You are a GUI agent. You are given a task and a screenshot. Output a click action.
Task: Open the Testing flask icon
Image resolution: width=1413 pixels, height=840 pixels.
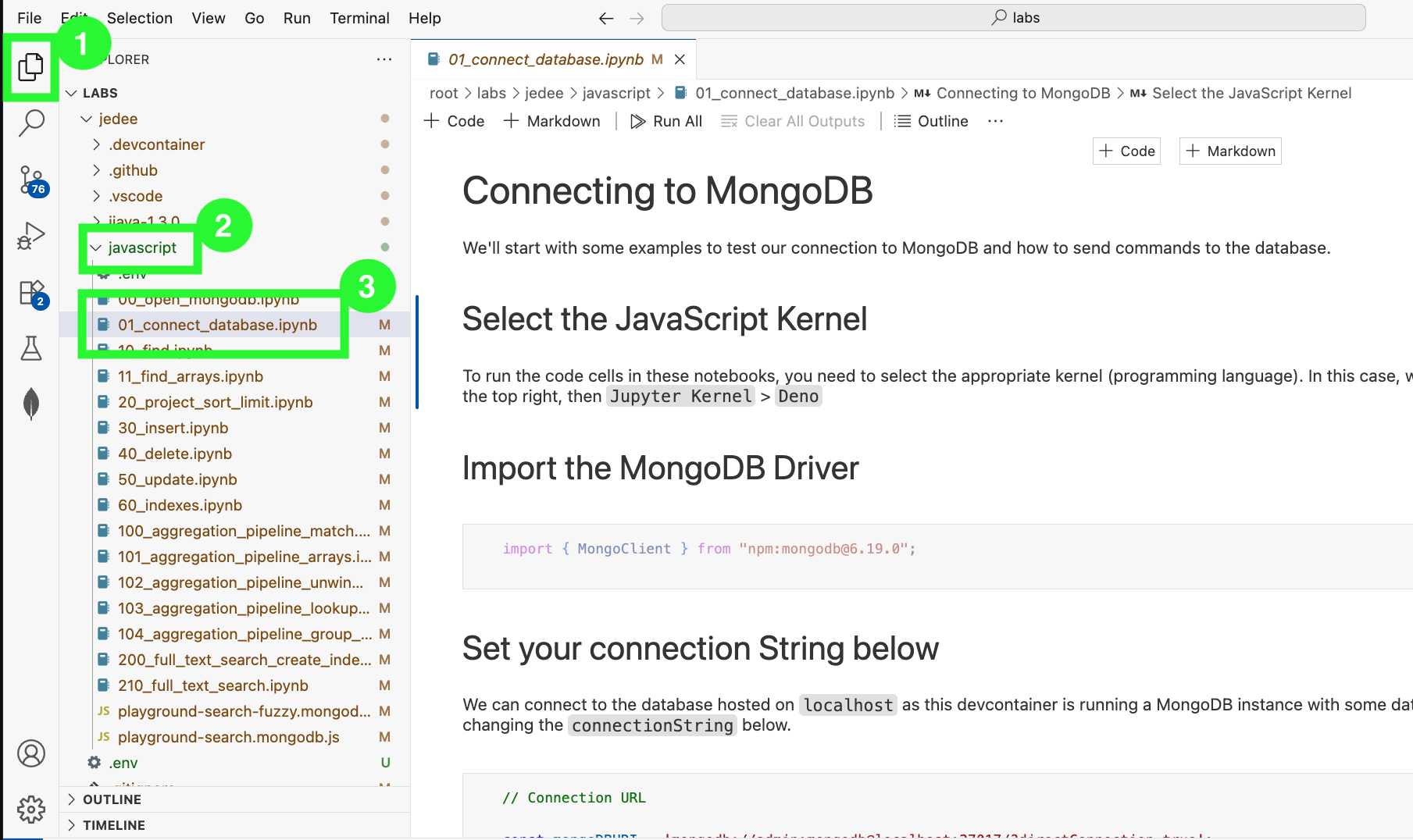31,348
